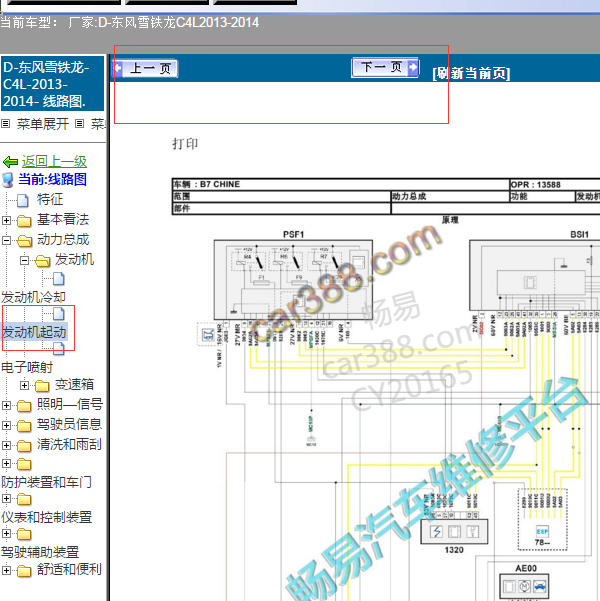The image size is (600, 601).
Task: Click the 刷新当前页 refresh link
Action: coord(471,73)
